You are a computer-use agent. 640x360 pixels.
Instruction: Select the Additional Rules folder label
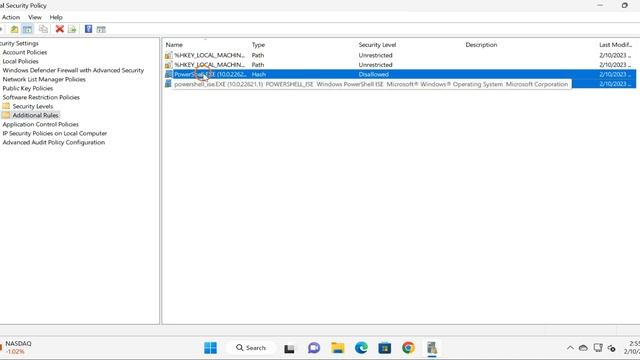click(36, 115)
